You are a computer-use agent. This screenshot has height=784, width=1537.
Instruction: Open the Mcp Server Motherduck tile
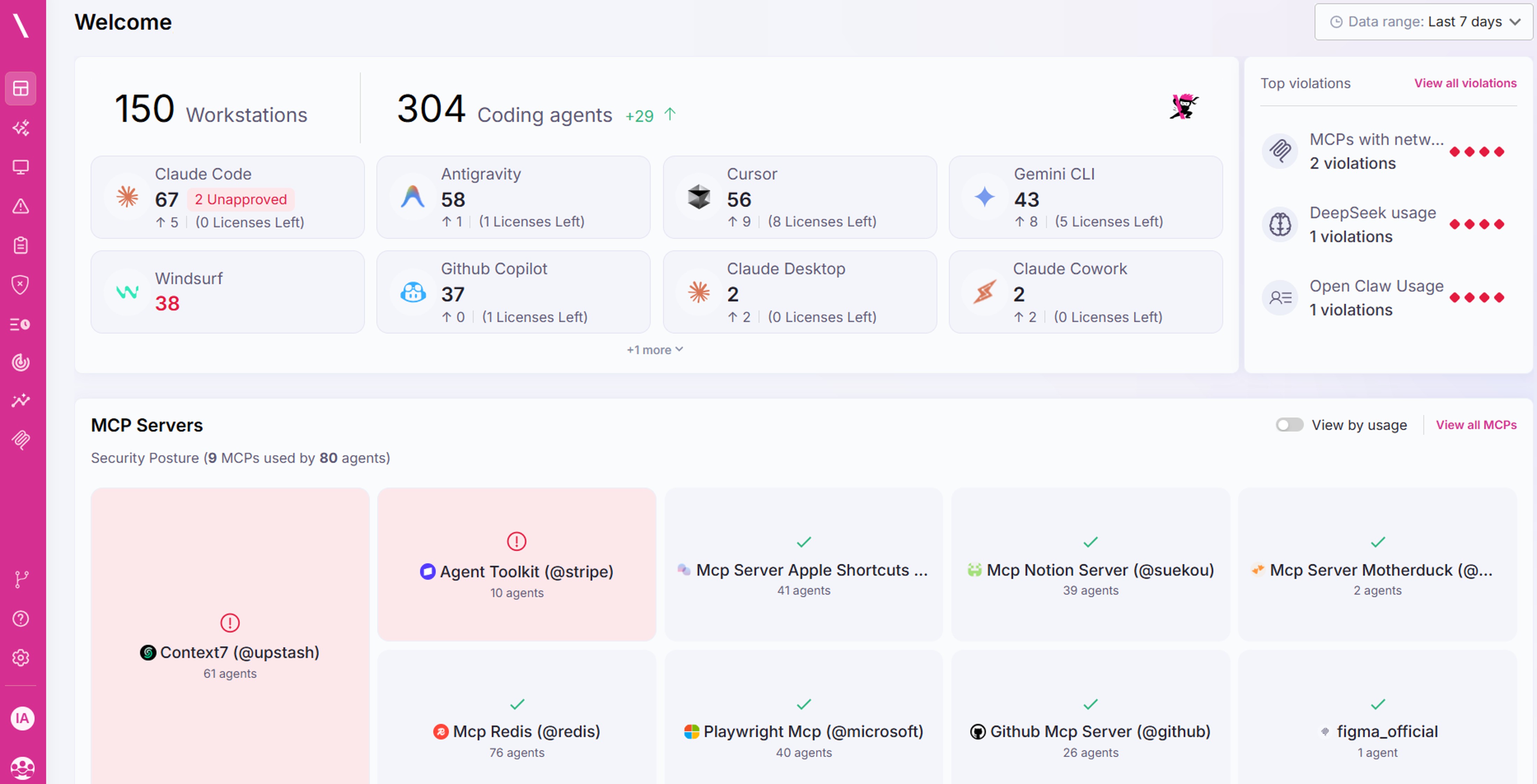(x=1377, y=564)
